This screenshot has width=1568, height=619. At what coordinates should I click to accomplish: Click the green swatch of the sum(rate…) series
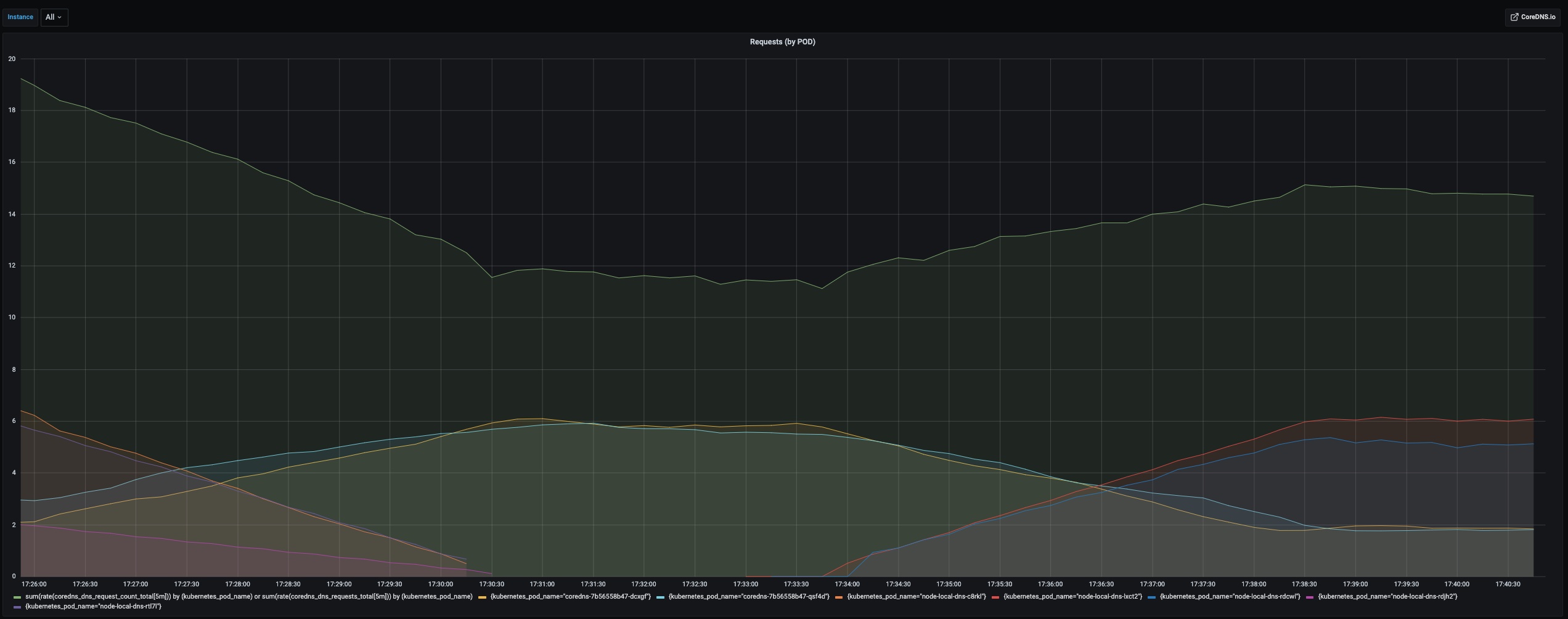[17, 597]
